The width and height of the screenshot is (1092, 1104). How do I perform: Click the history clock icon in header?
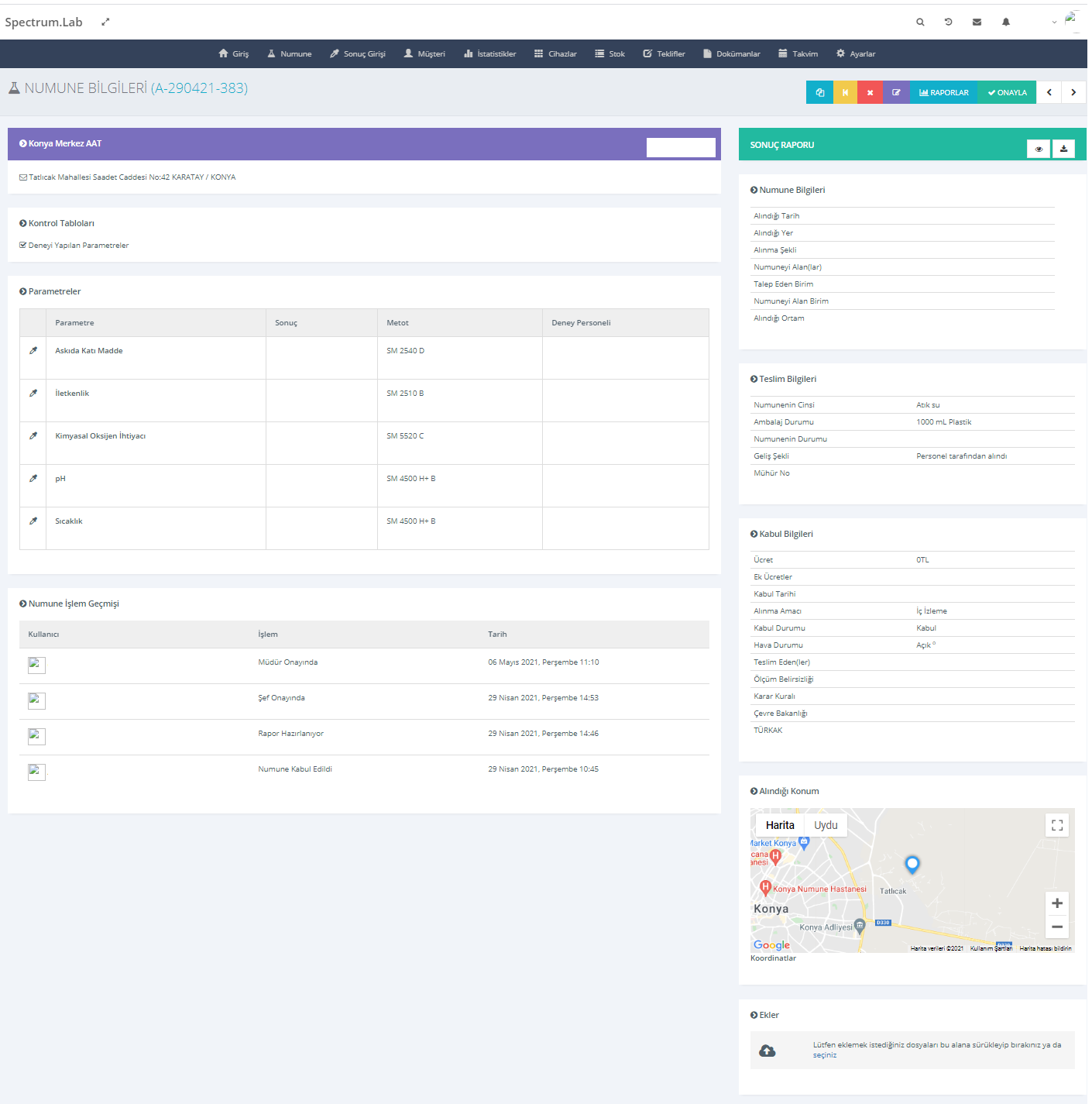click(948, 22)
